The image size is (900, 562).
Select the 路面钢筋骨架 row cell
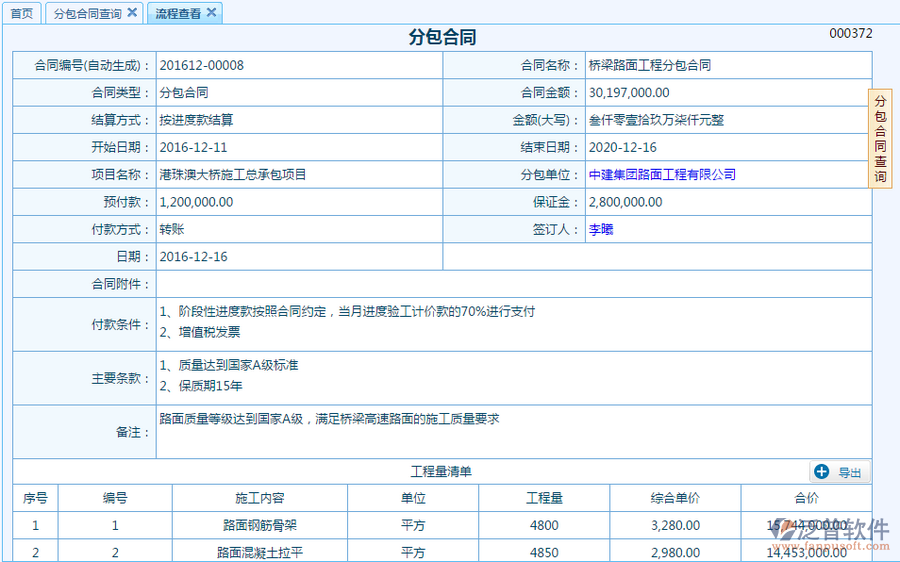260,525
